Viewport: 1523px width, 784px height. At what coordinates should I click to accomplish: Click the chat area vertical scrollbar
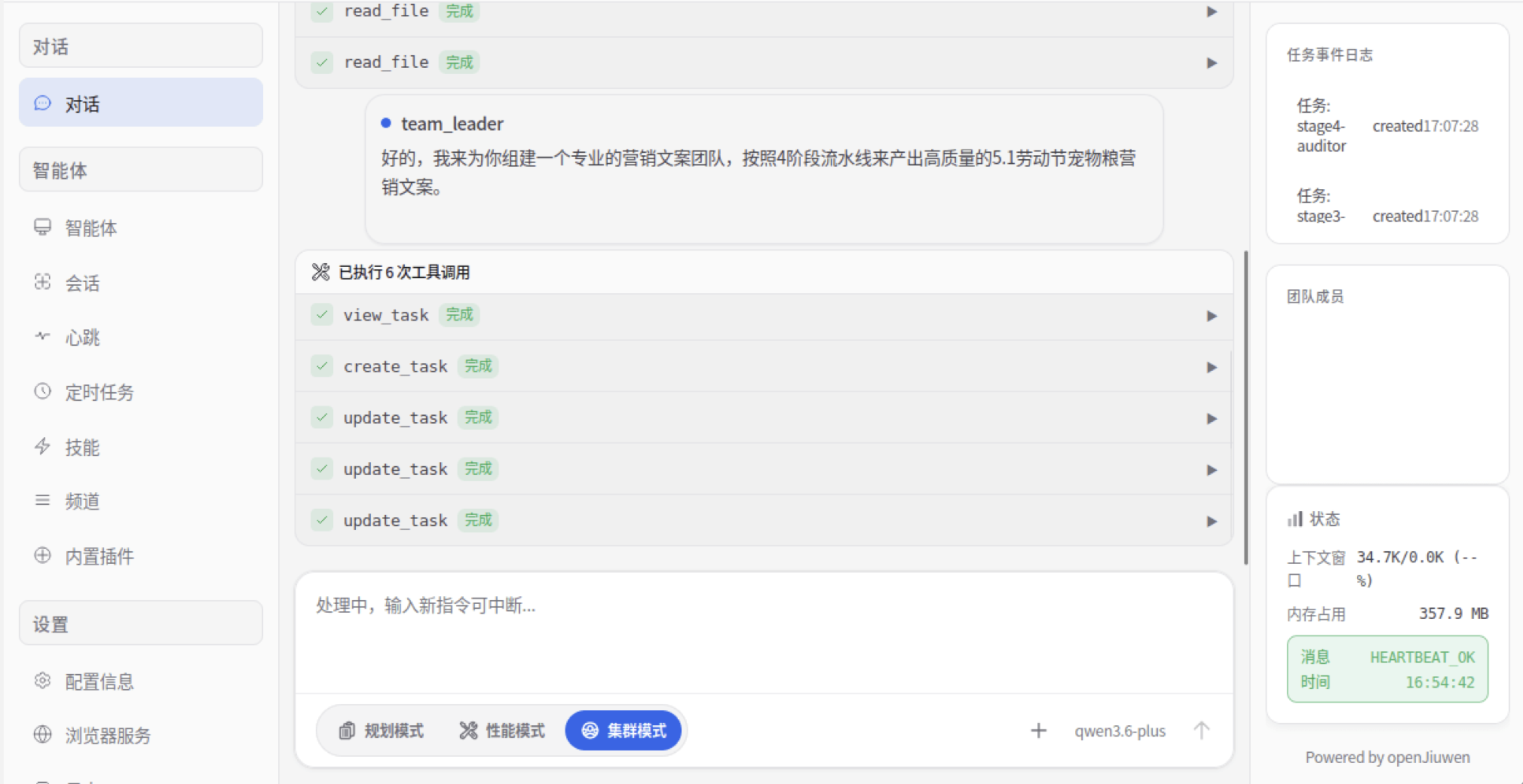click(1245, 407)
